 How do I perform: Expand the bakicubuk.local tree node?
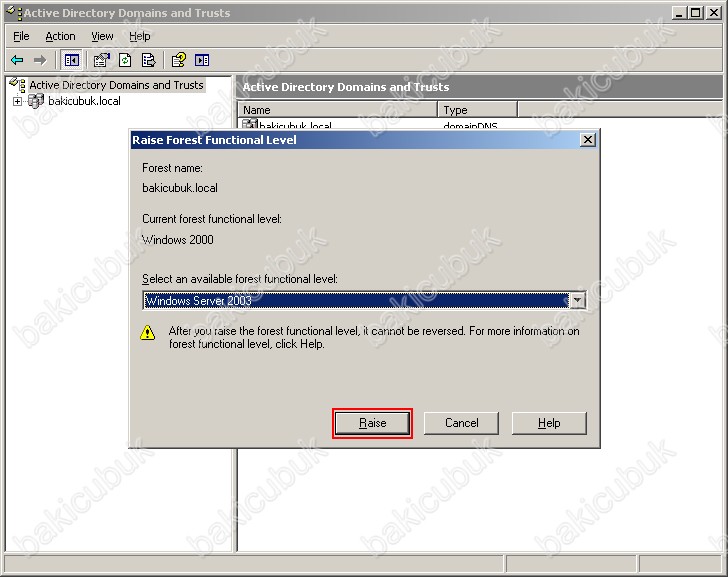click(17, 101)
